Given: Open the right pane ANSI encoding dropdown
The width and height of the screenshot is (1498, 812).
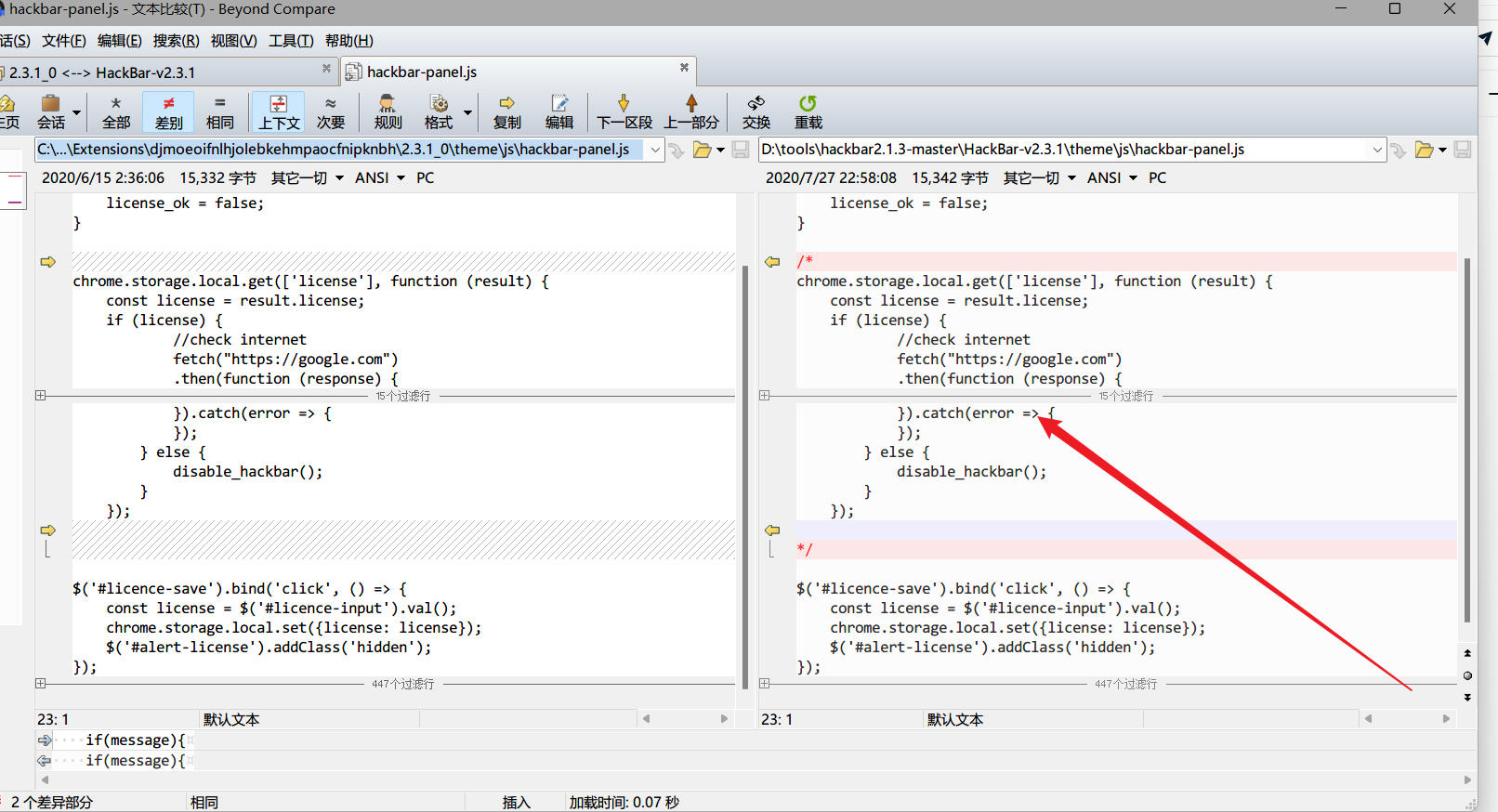Looking at the screenshot, I should [1112, 177].
